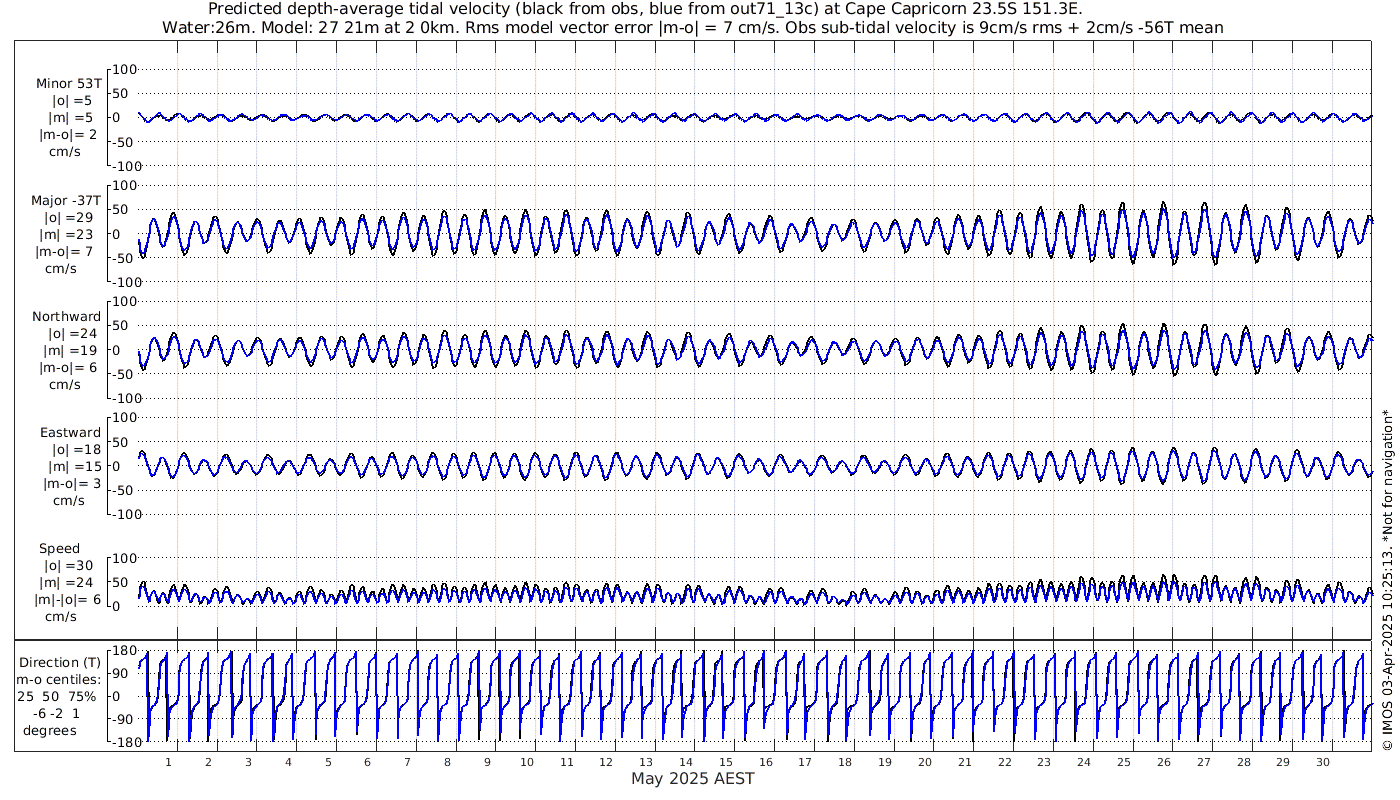Select day 22 on the date axis
Screen dimensions: 1400x800
point(1004,762)
